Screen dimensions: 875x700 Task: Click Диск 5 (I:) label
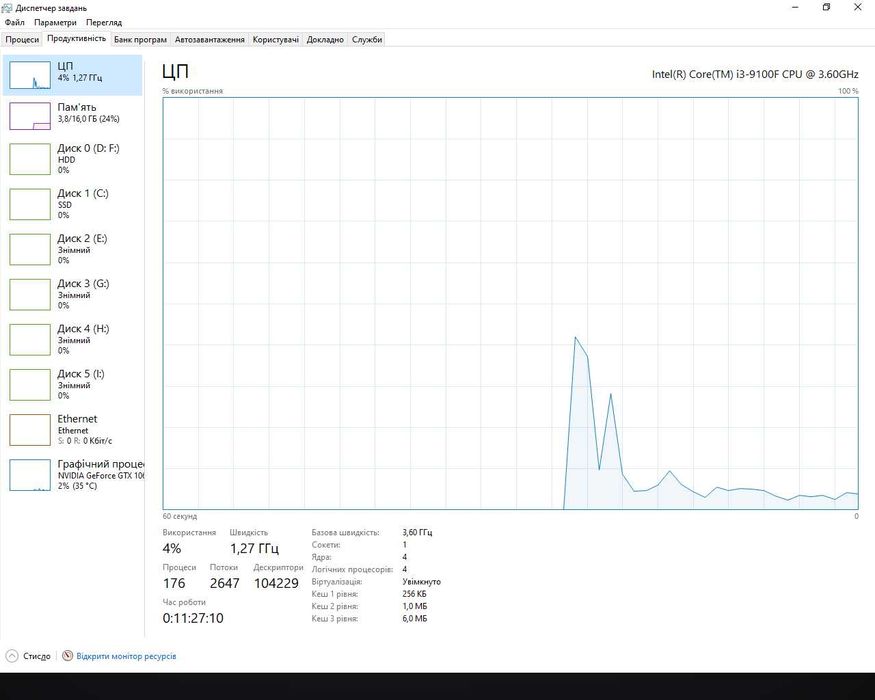click(81, 374)
